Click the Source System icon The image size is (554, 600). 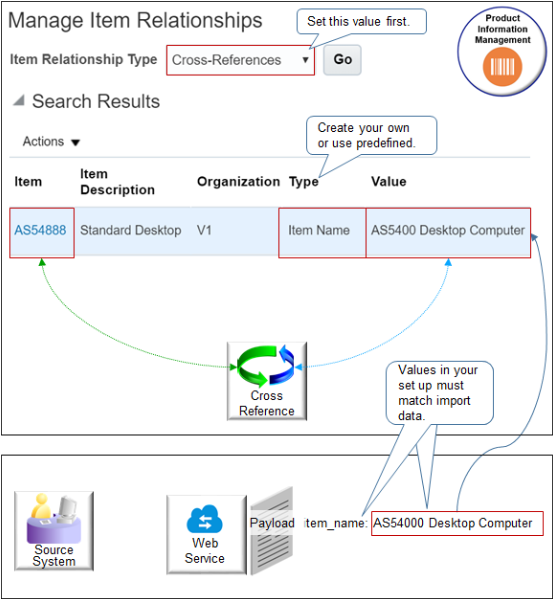(54, 531)
